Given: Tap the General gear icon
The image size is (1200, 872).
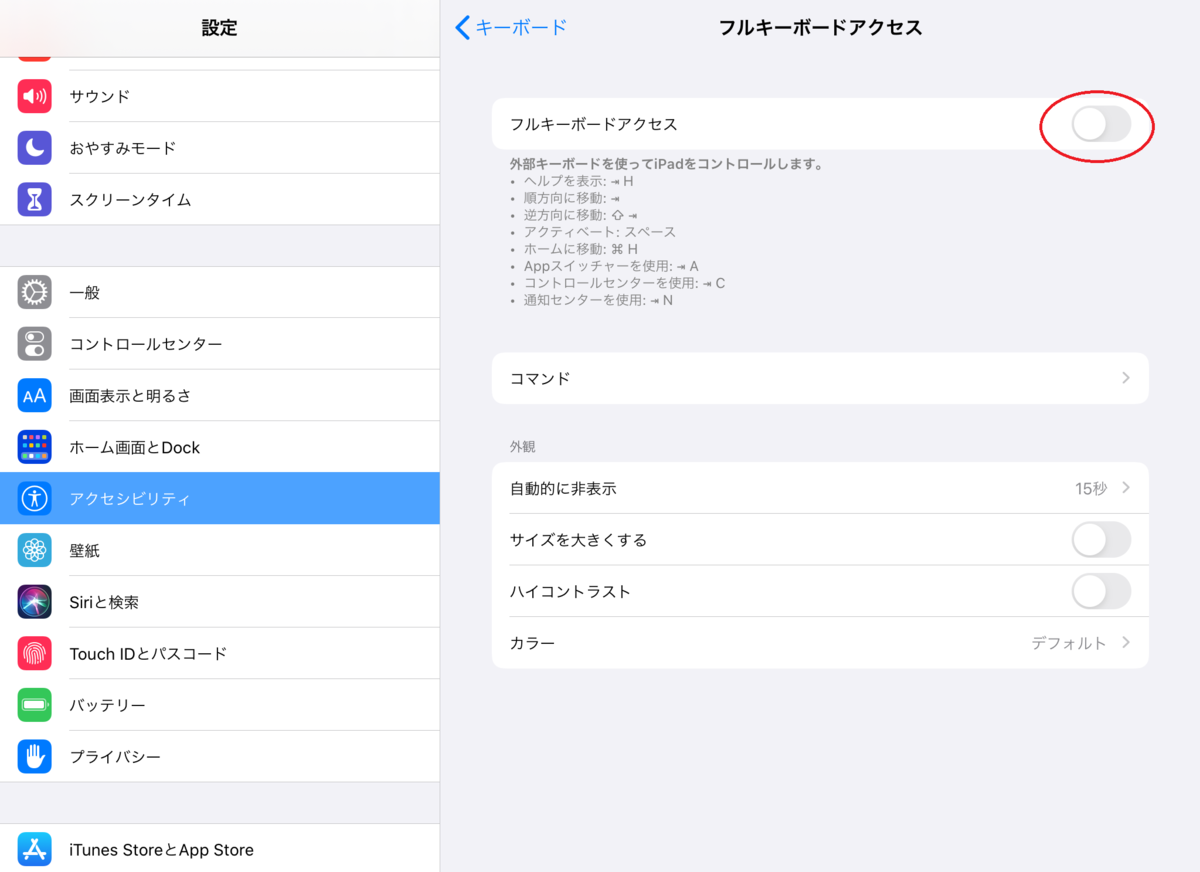Looking at the screenshot, I should point(34,292).
